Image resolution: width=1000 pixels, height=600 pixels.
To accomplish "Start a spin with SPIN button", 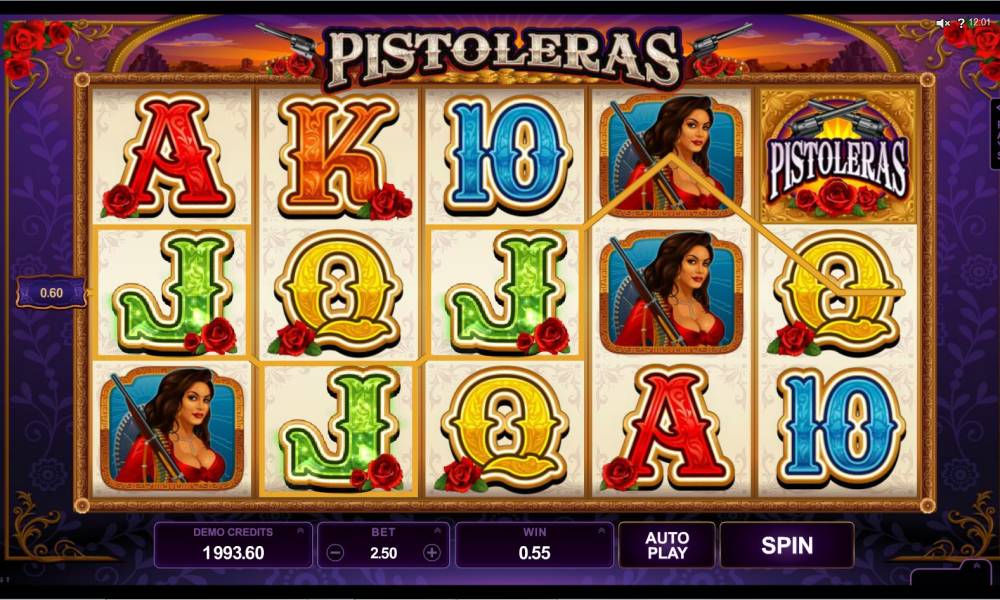I will tap(787, 545).
